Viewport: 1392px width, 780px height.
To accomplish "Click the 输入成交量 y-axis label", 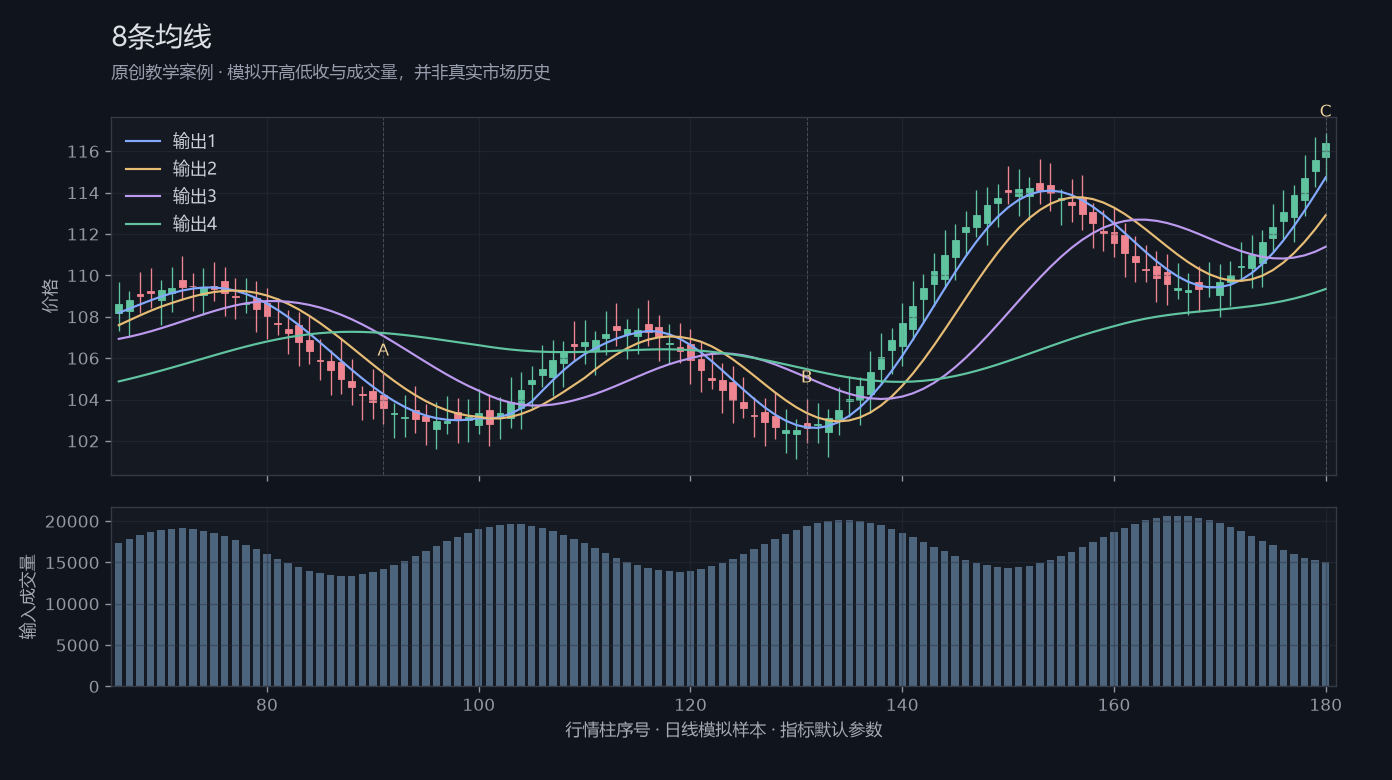I will click(x=29, y=597).
